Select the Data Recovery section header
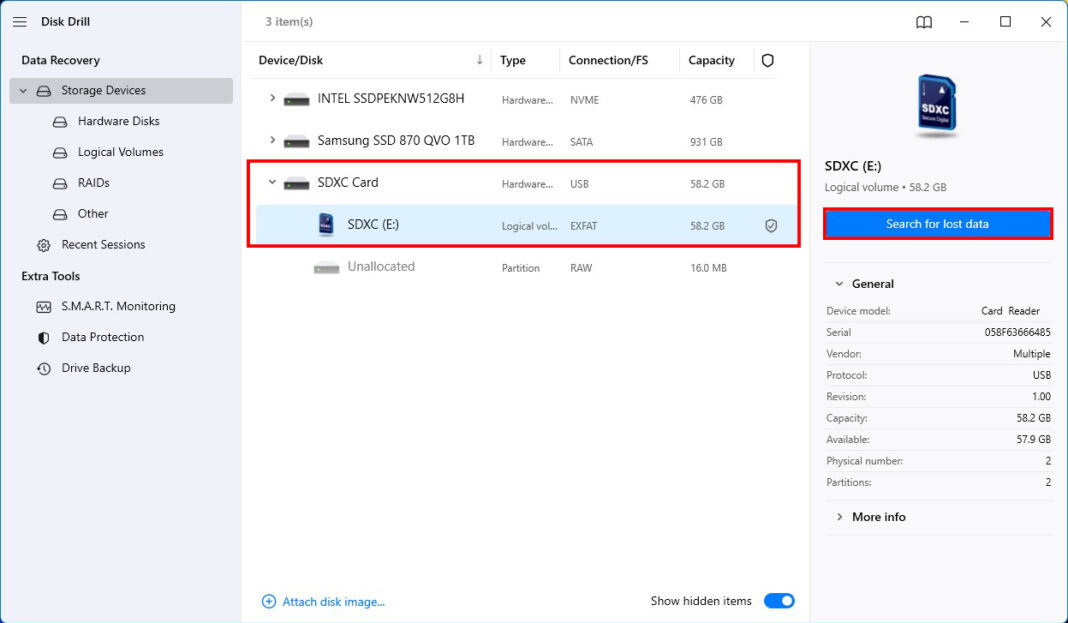Viewport: 1068px width, 623px height. (x=60, y=60)
